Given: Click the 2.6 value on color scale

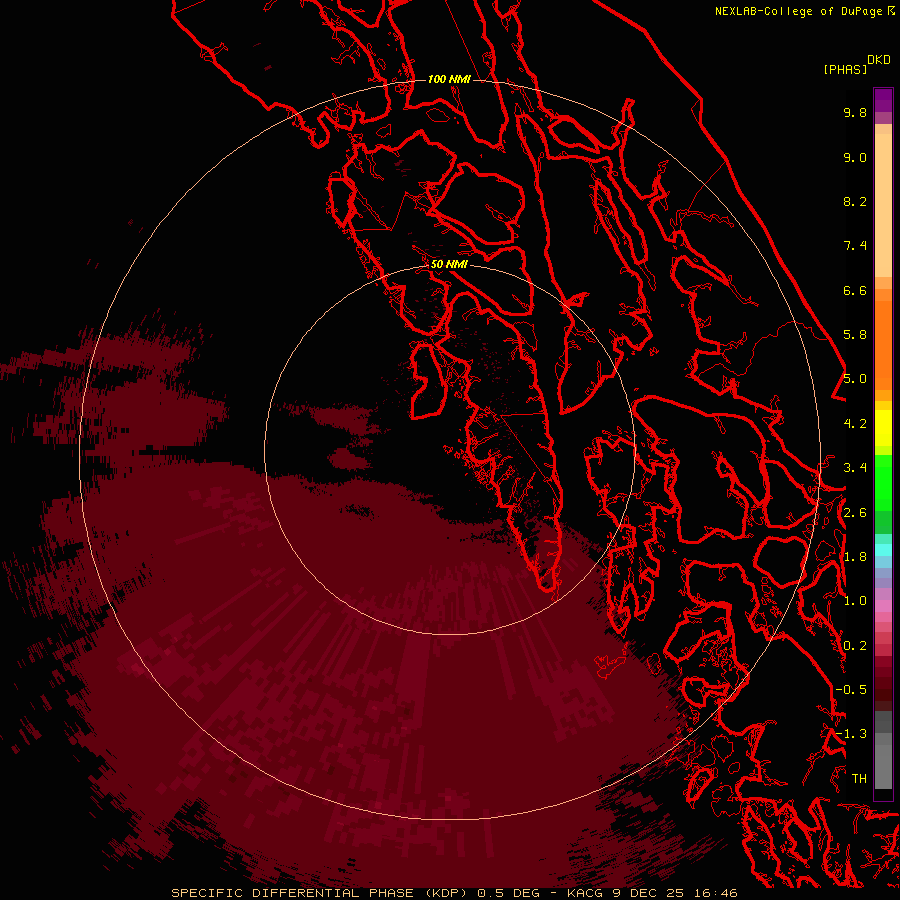Looking at the screenshot, I should click(855, 513).
